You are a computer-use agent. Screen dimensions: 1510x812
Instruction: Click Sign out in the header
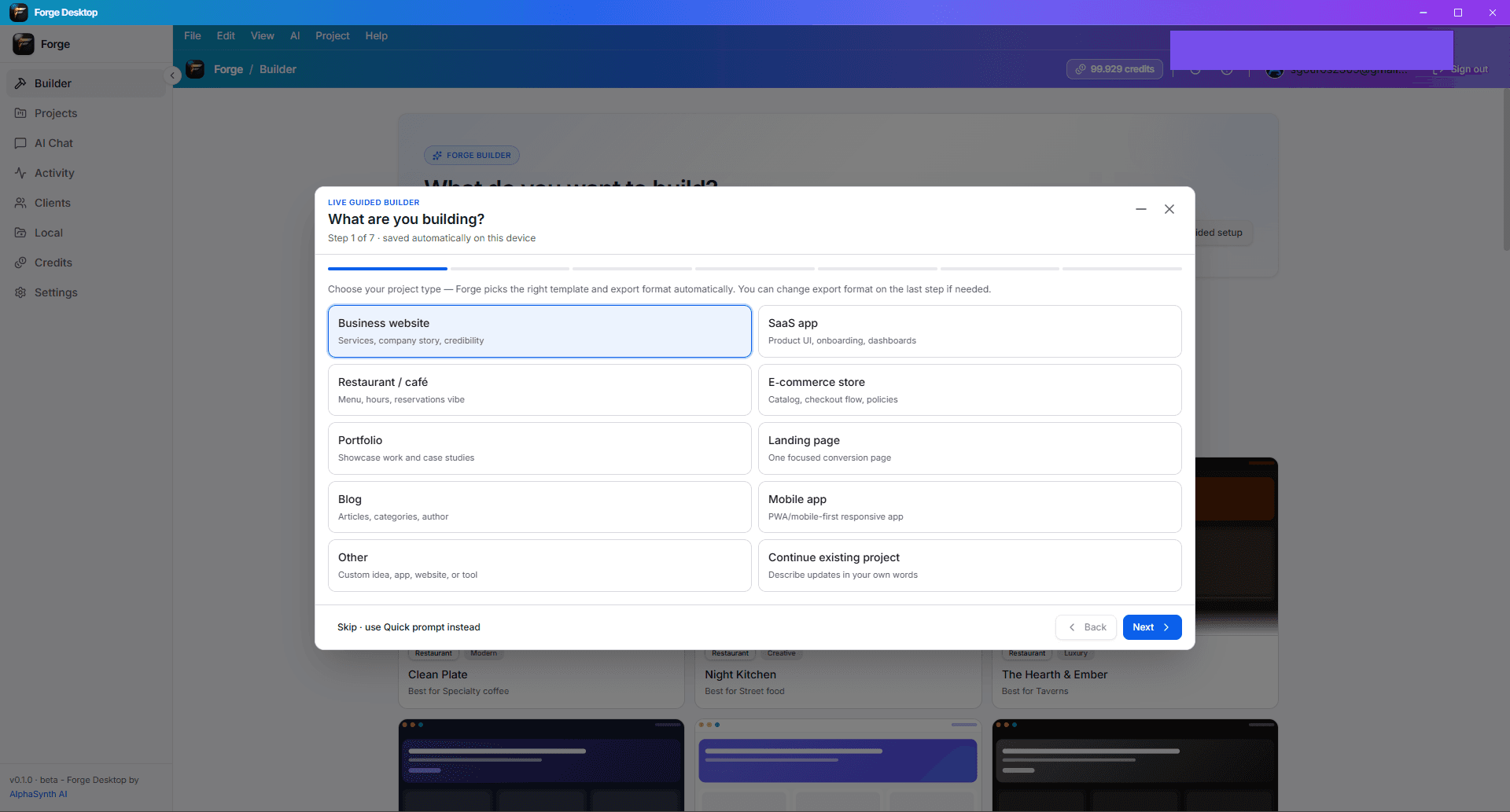(x=1461, y=69)
